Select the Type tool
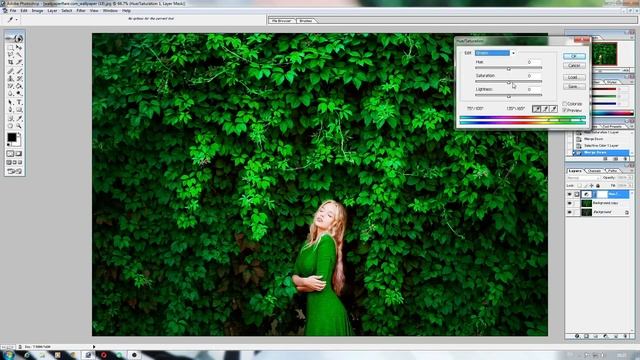 click(x=19, y=102)
